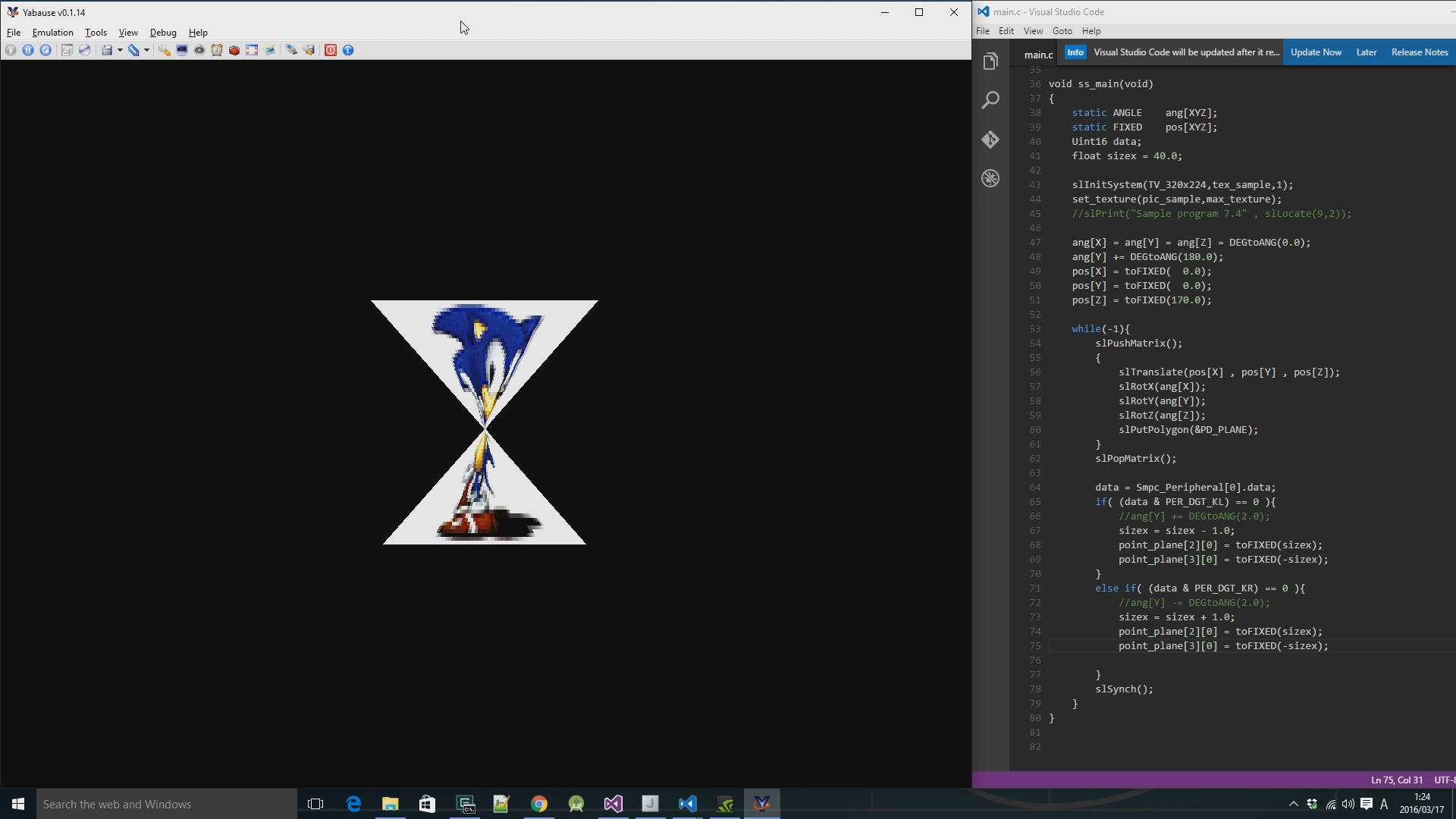The height and width of the screenshot is (819, 1456).
Task: Reset the emulator using the blue G icon
Action: point(45,50)
